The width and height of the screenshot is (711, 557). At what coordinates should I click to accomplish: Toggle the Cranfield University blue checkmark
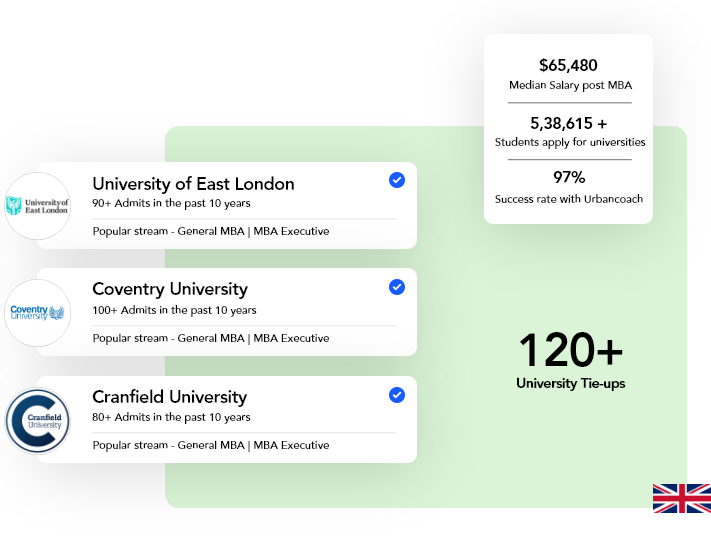pyautogui.click(x=397, y=394)
